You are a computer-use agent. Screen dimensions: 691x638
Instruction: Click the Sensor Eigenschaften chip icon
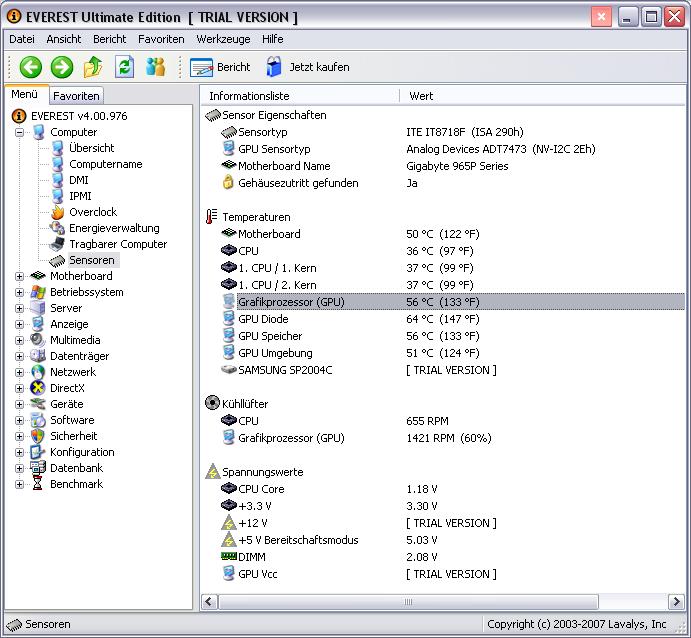click(213, 115)
